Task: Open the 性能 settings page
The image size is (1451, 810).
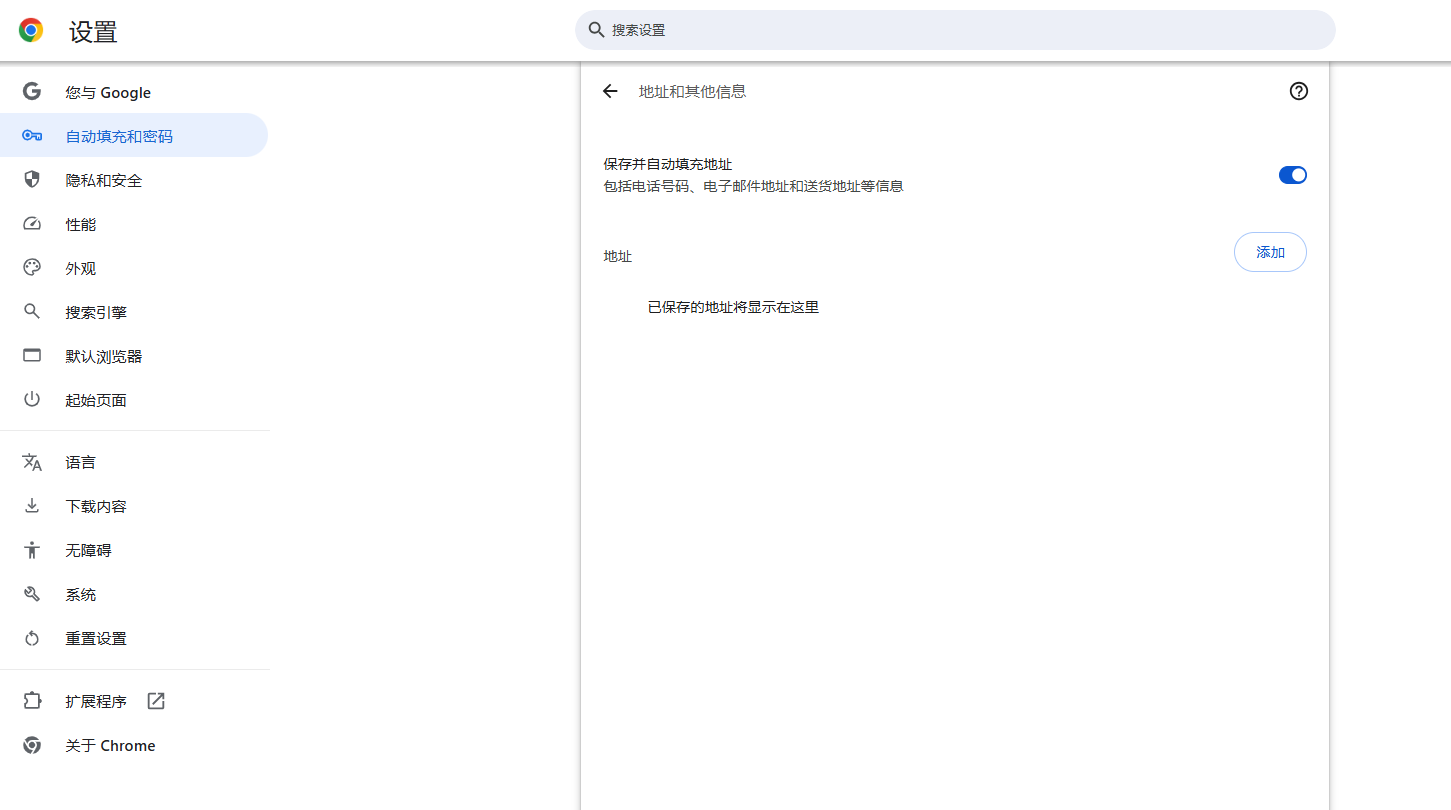Action: point(135,224)
